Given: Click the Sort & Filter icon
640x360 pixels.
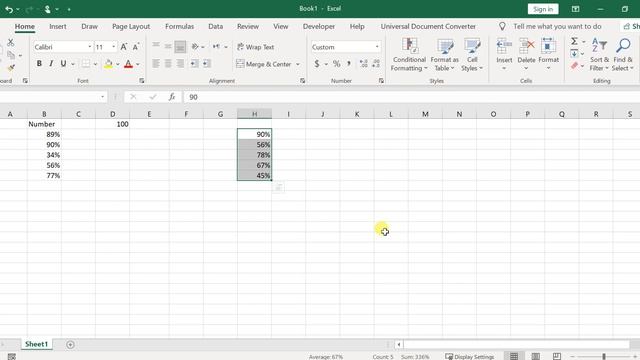Looking at the screenshot, I should (599, 45).
